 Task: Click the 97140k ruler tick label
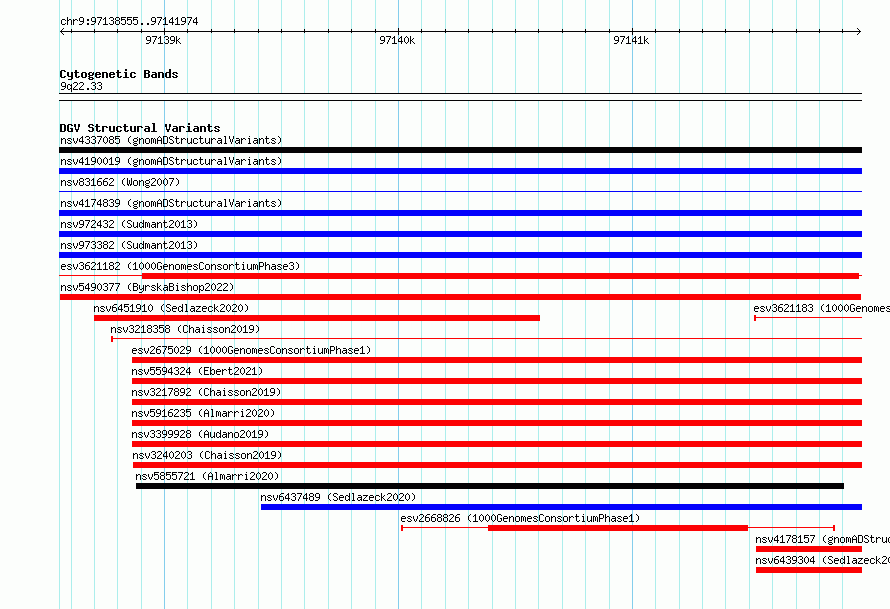point(397,40)
